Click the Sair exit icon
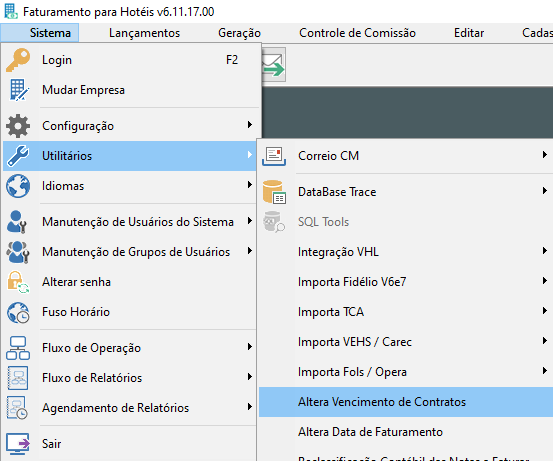 coord(18,443)
